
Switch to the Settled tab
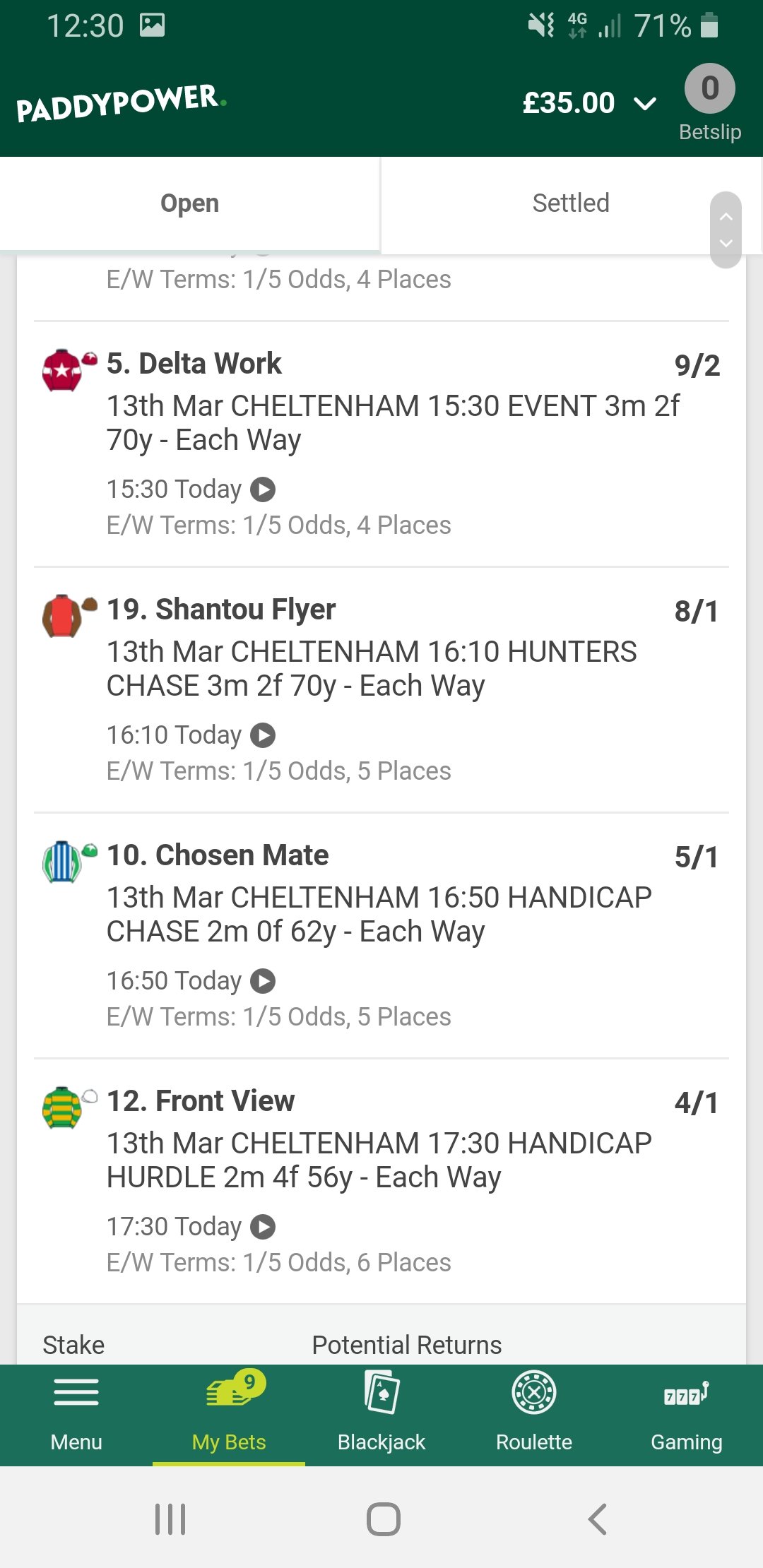tap(571, 203)
